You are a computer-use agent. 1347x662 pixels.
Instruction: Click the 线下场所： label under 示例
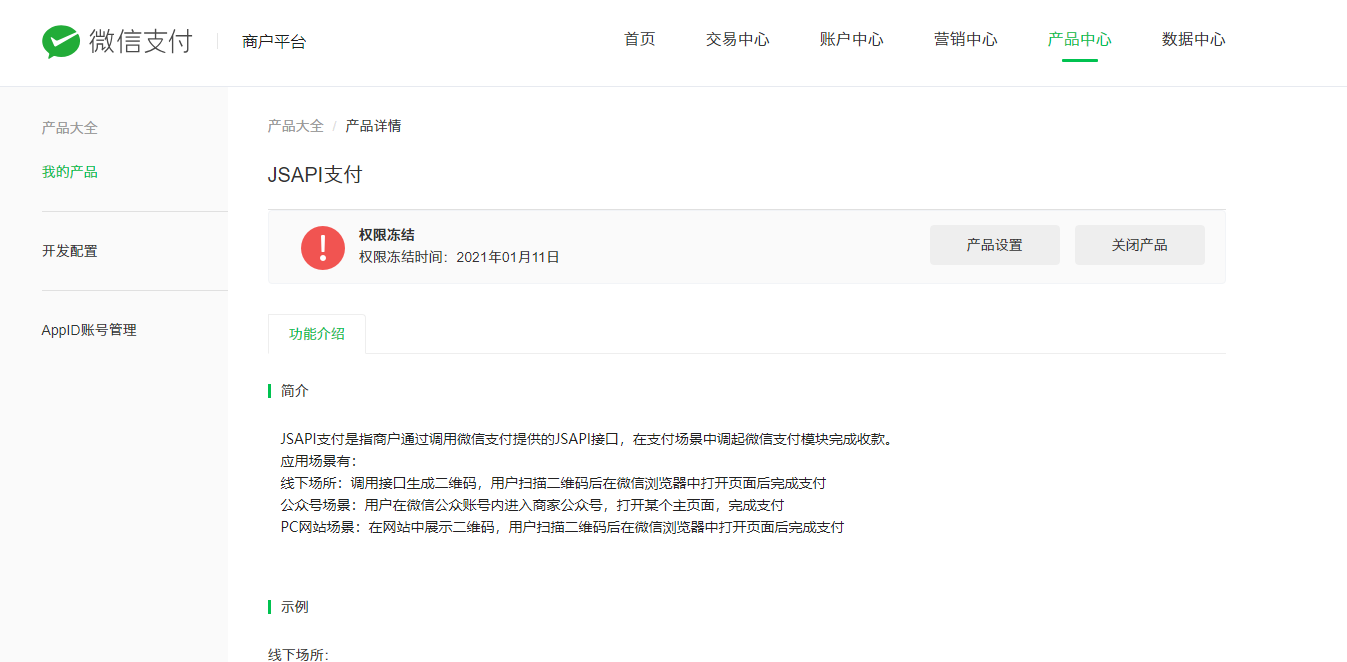coord(298,655)
